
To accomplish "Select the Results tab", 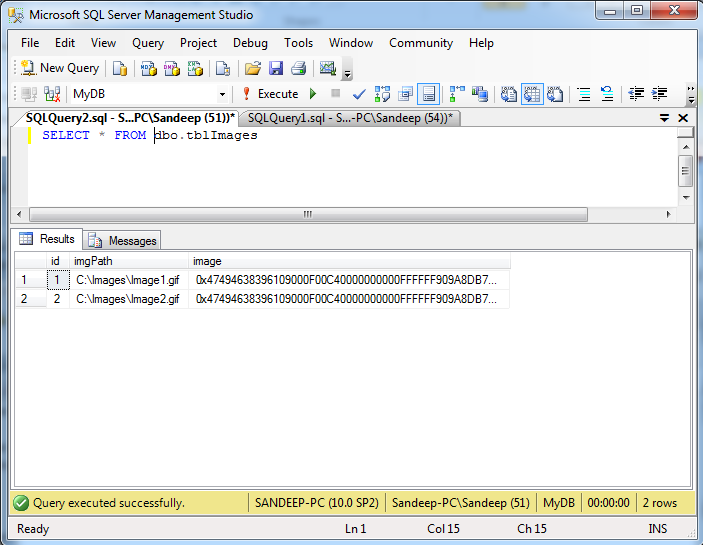I will [x=47, y=239].
